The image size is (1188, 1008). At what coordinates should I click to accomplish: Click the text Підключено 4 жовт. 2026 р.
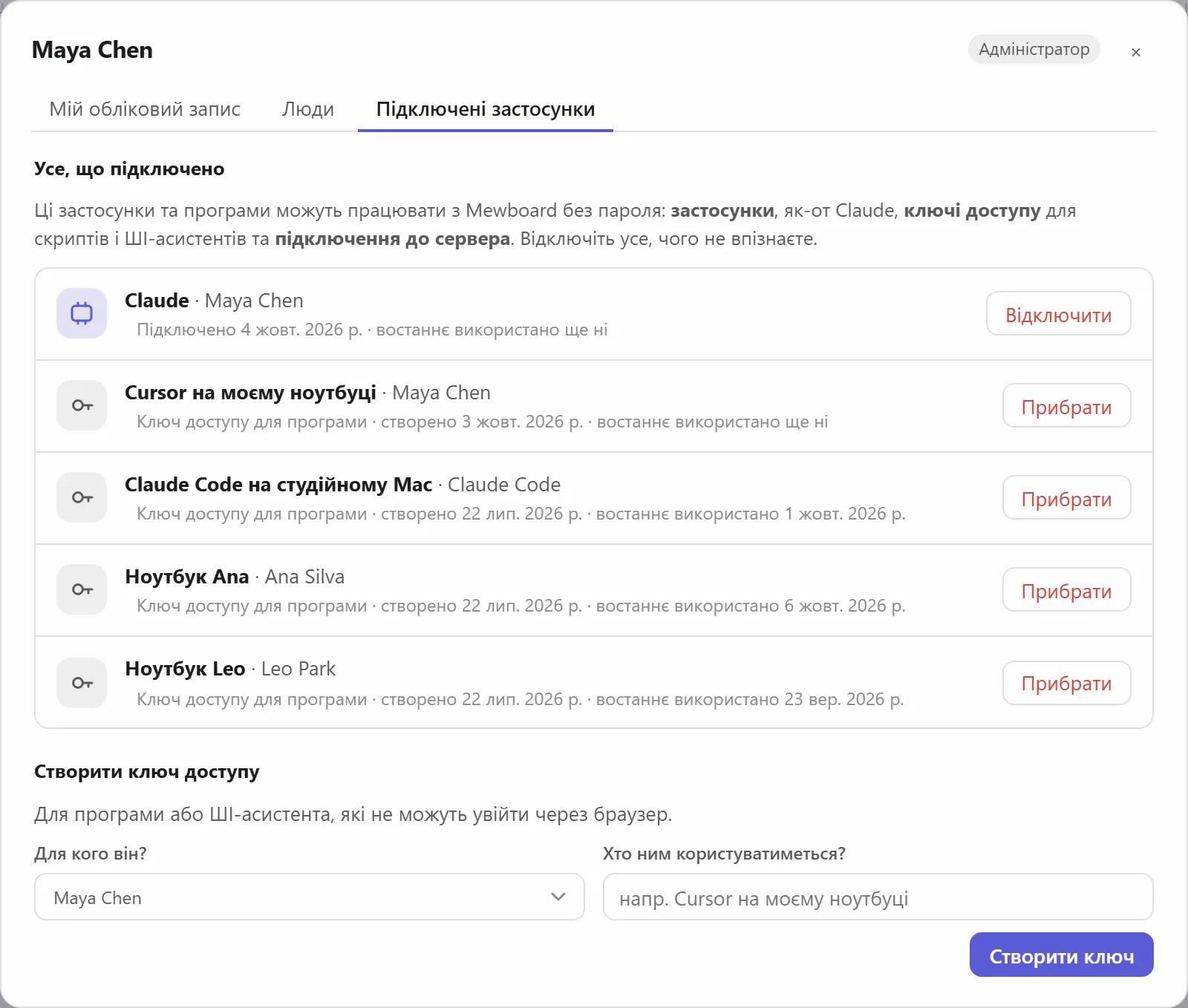click(249, 330)
